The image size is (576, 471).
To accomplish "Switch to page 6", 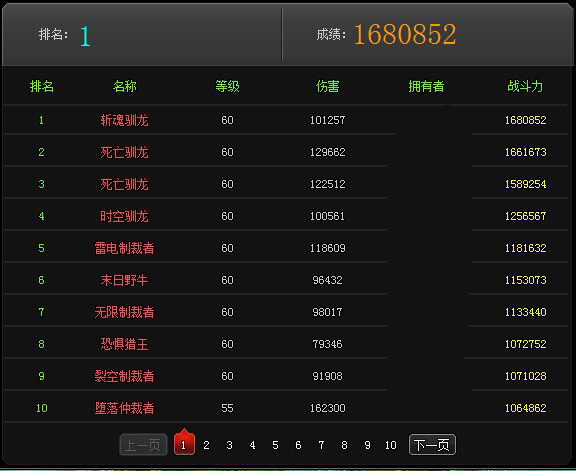I will pos(298,445).
